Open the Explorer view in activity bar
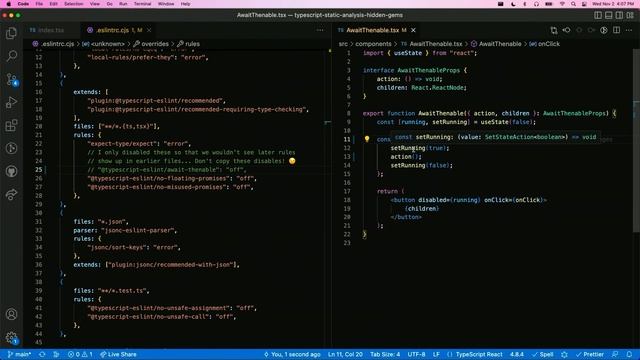 point(11,33)
